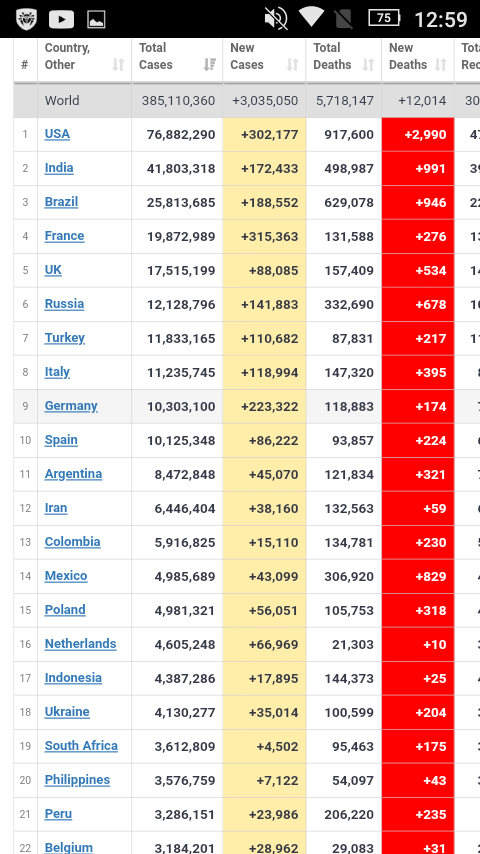The image size is (480, 854).
Task: Sort table by Total Cases icon
Action: pyautogui.click(x=210, y=65)
